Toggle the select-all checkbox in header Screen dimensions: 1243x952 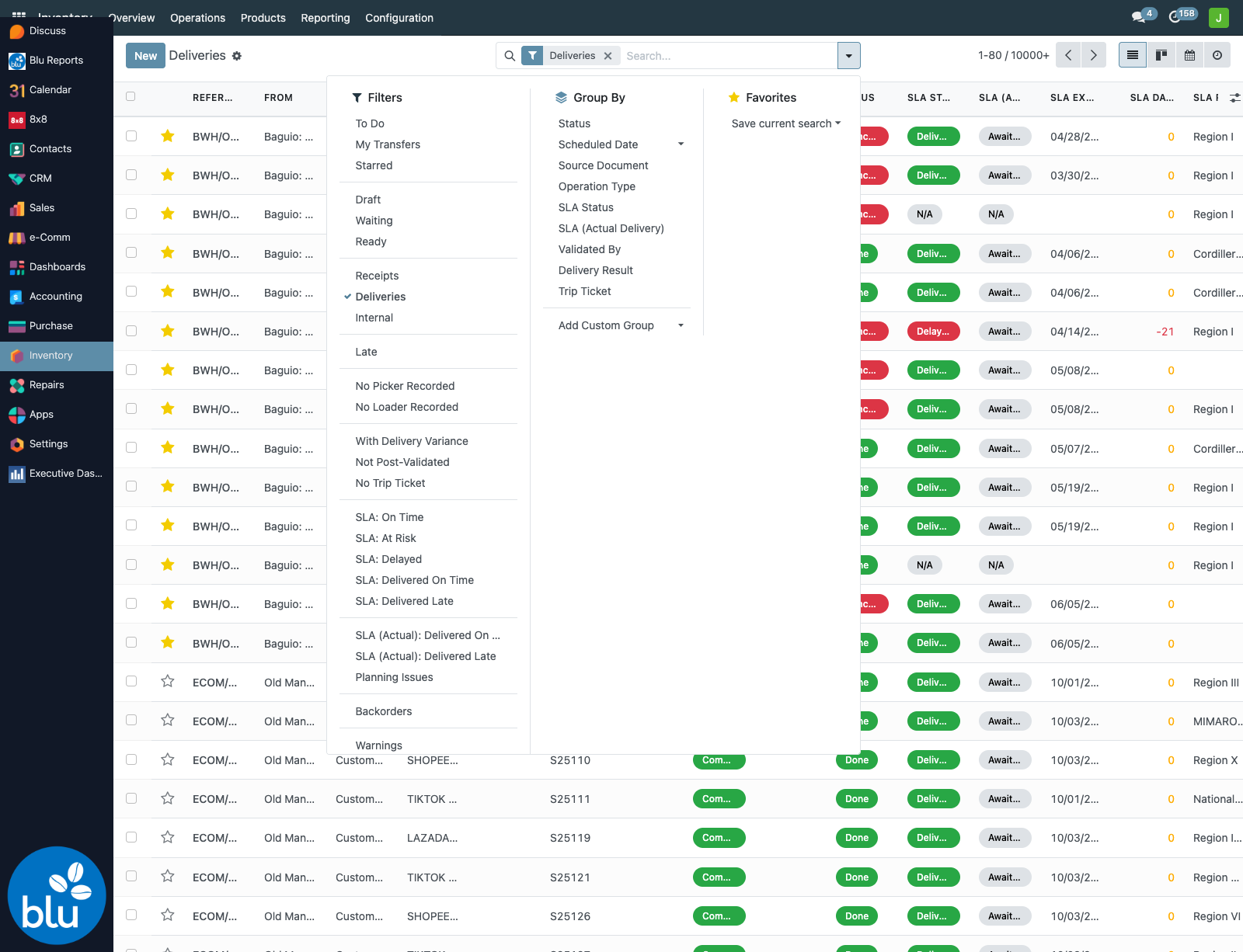[x=131, y=96]
